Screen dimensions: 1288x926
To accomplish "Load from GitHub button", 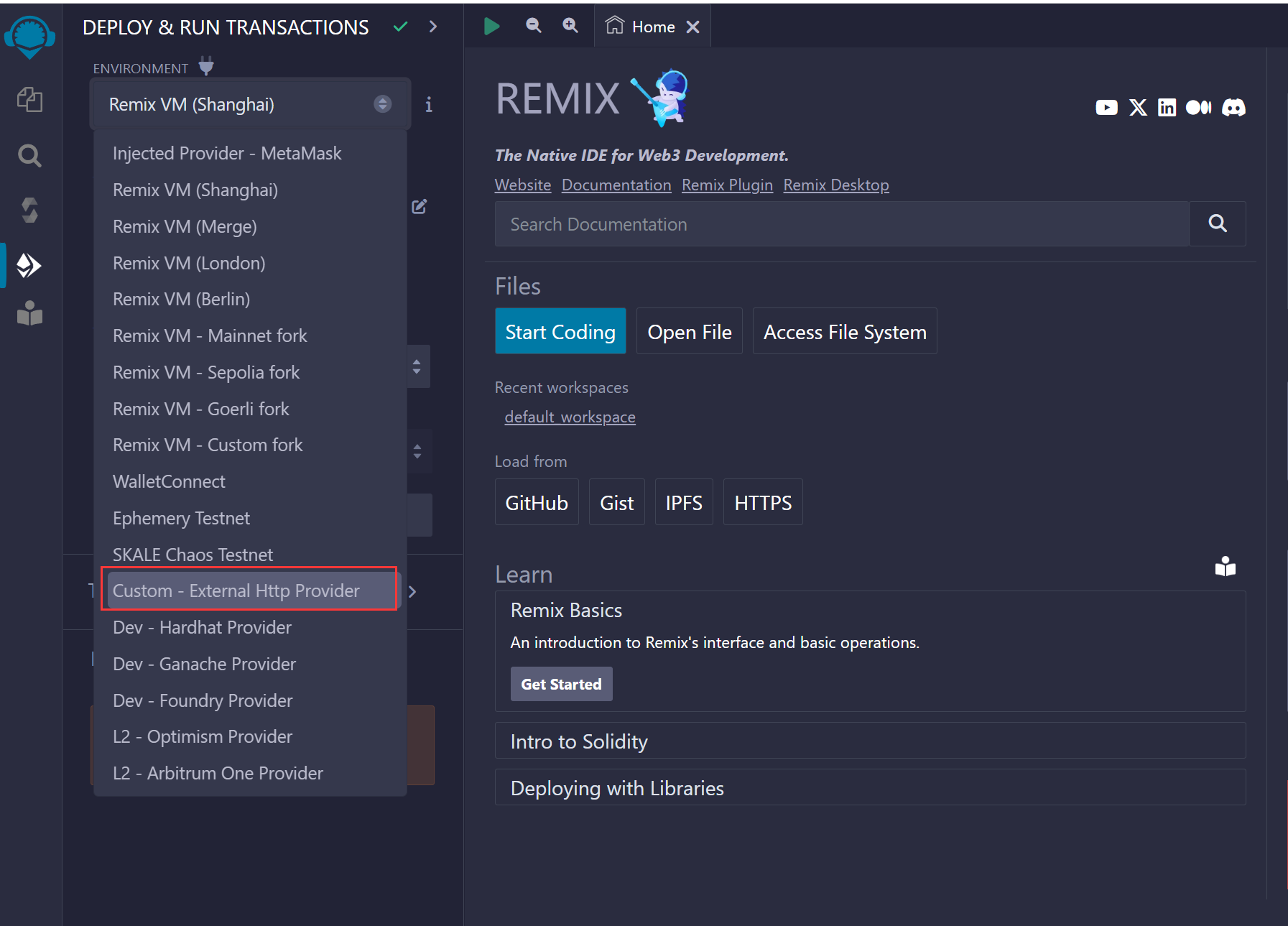I will 537,502.
